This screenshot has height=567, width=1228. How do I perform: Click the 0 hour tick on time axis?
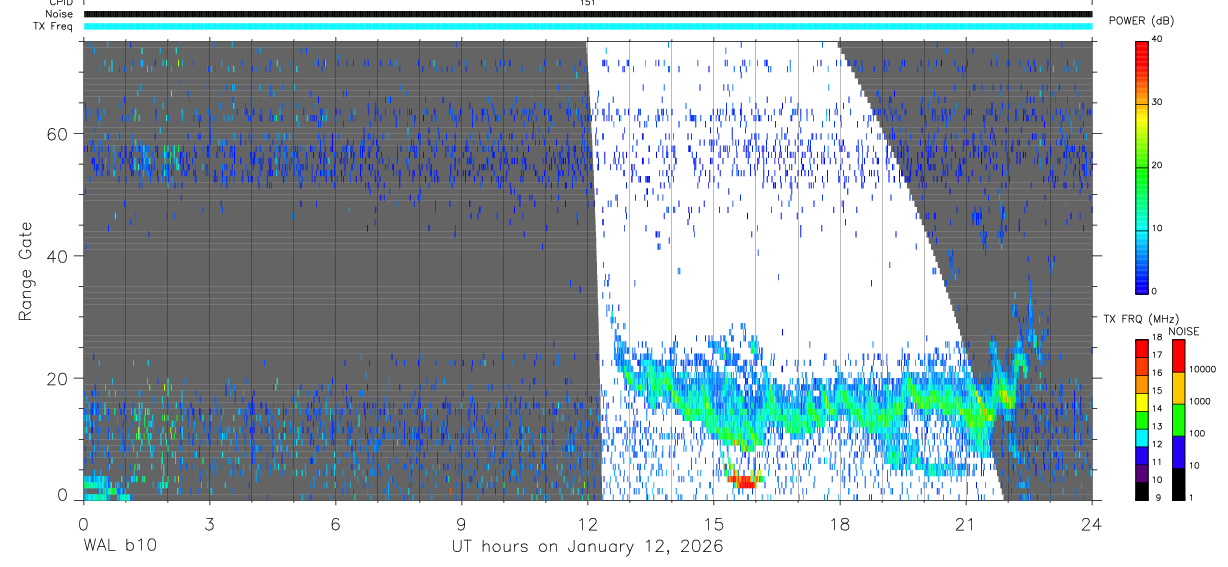(x=83, y=524)
